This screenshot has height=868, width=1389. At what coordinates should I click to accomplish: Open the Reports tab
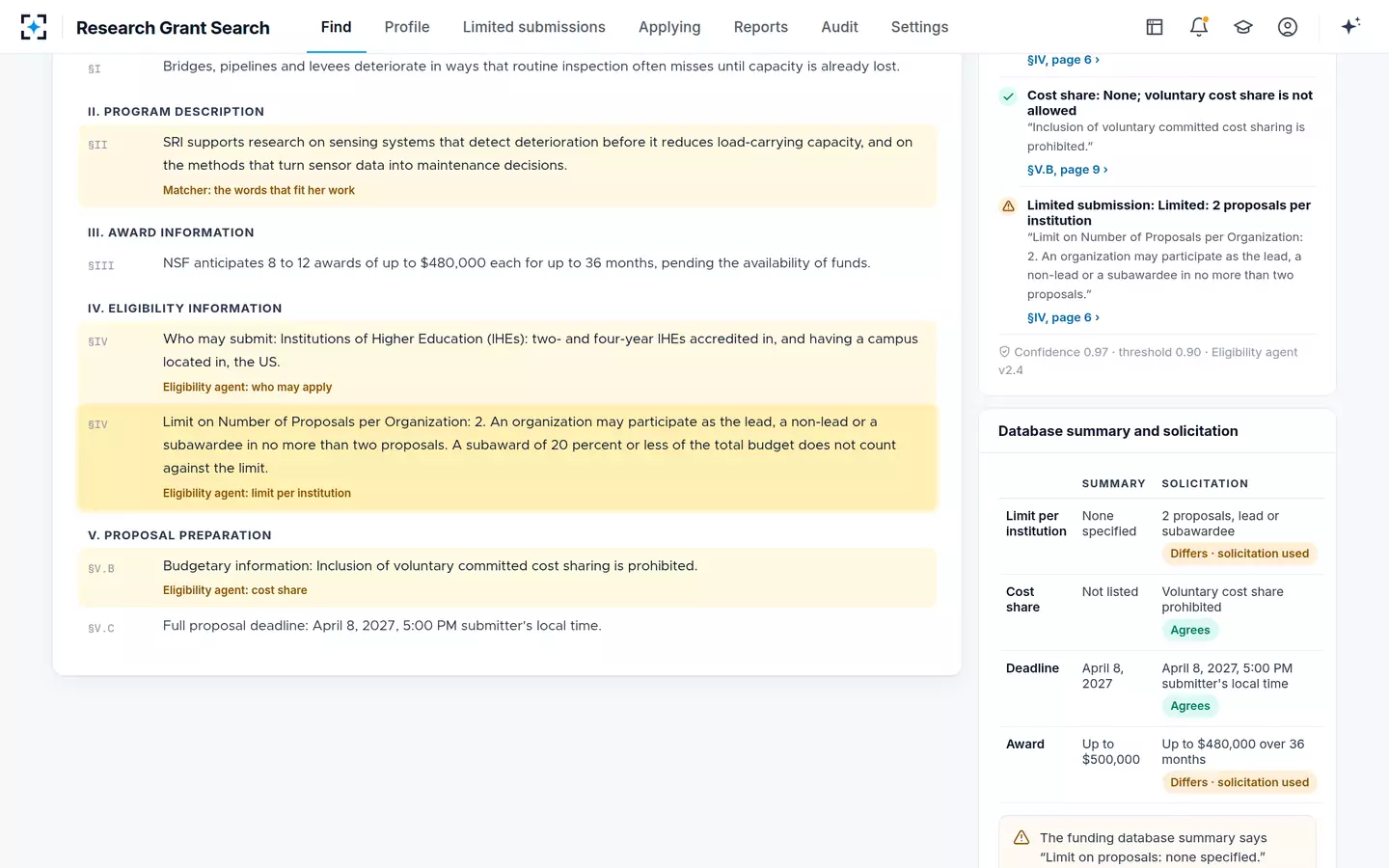point(761,27)
